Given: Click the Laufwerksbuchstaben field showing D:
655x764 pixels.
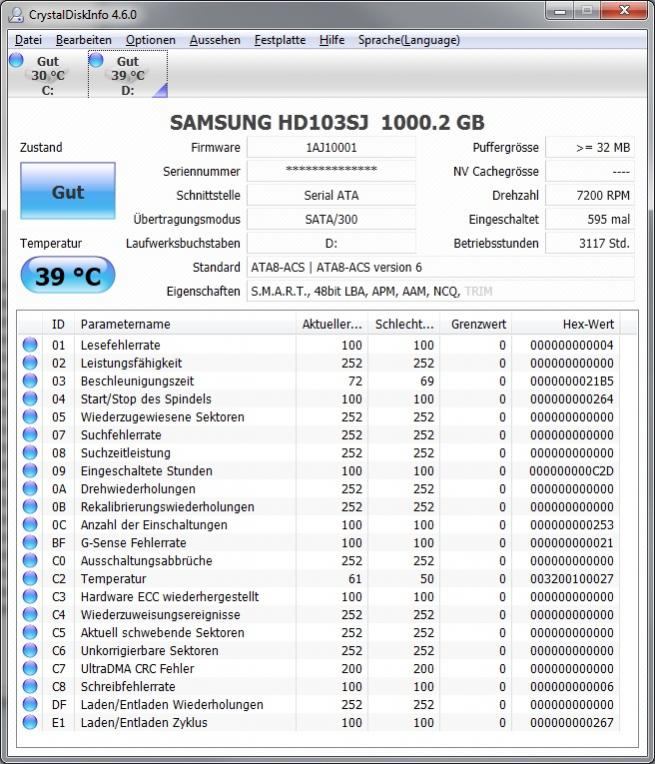Looking at the screenshot, I should point(331,243).
